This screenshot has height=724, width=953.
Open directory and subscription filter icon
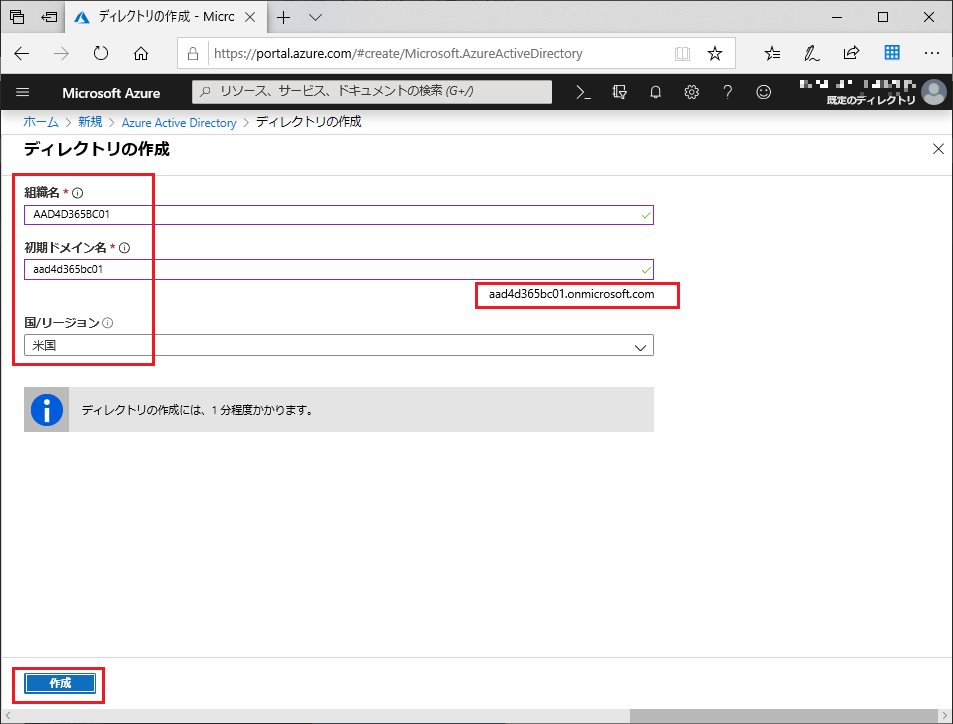(619, 92)
